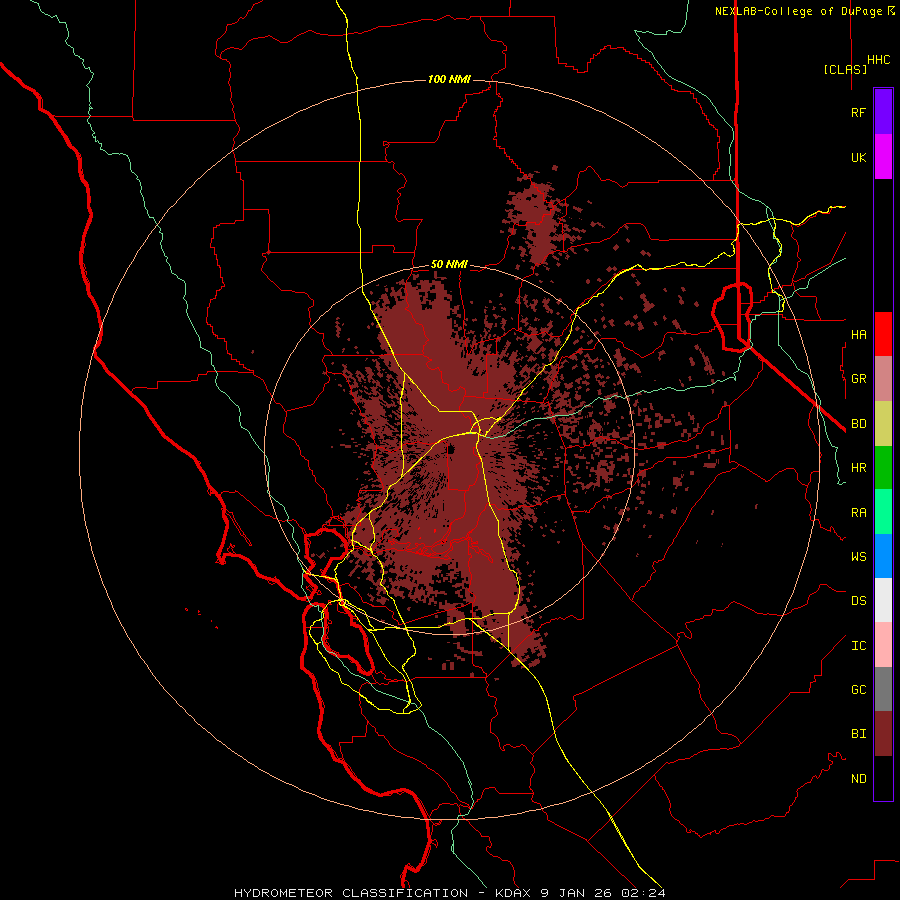Pick the HR green legend swatch

point(883,468)
